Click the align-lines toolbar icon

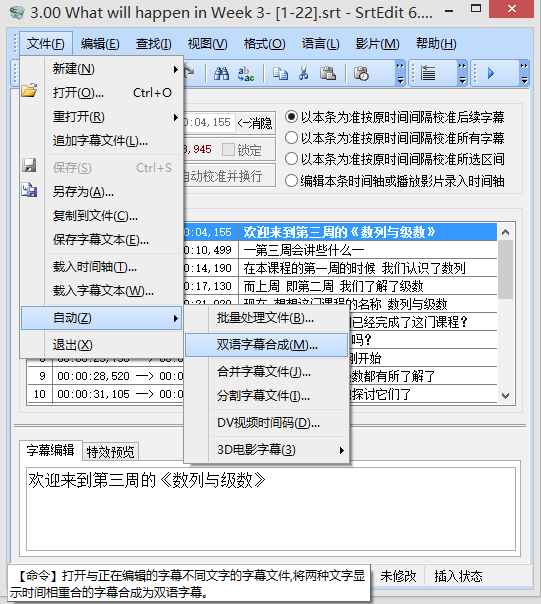[x=428, y=73]
